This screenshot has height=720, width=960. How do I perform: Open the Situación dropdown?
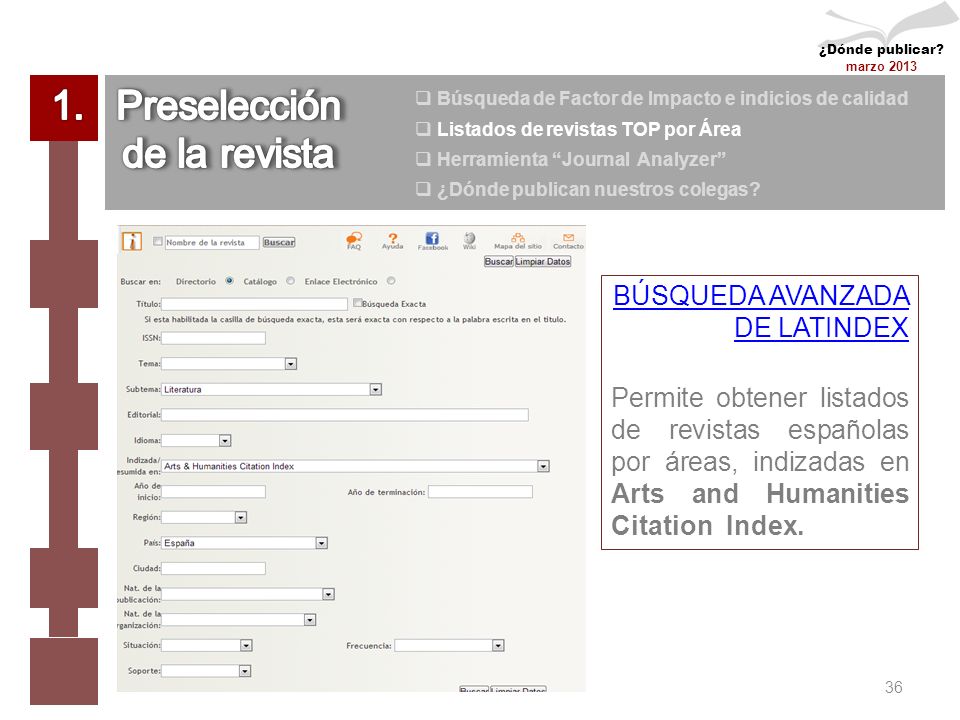tap(246, 645)
